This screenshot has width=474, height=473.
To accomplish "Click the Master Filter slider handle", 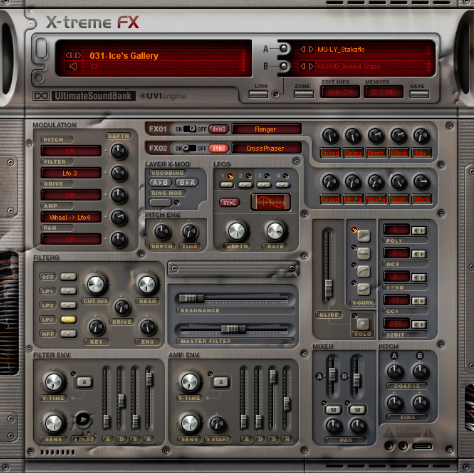I will (x=233, y=329).
